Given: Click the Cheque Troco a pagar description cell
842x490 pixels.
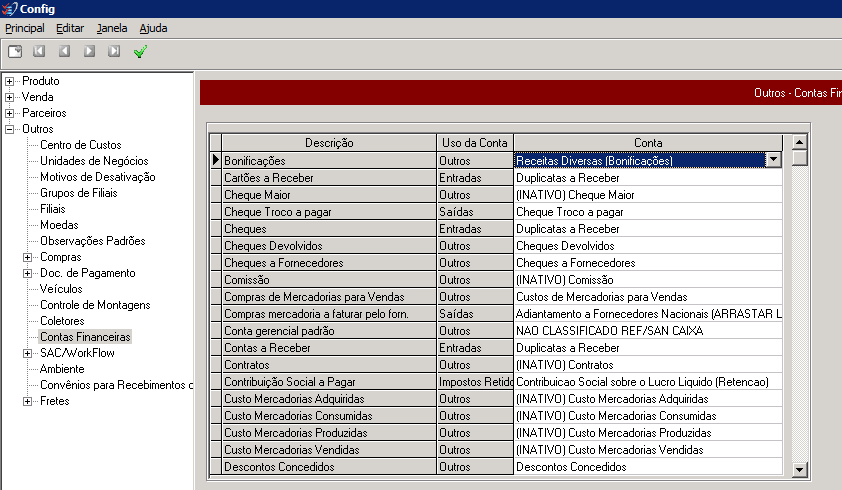Looking at the screenshot, I should pos(329,212).
